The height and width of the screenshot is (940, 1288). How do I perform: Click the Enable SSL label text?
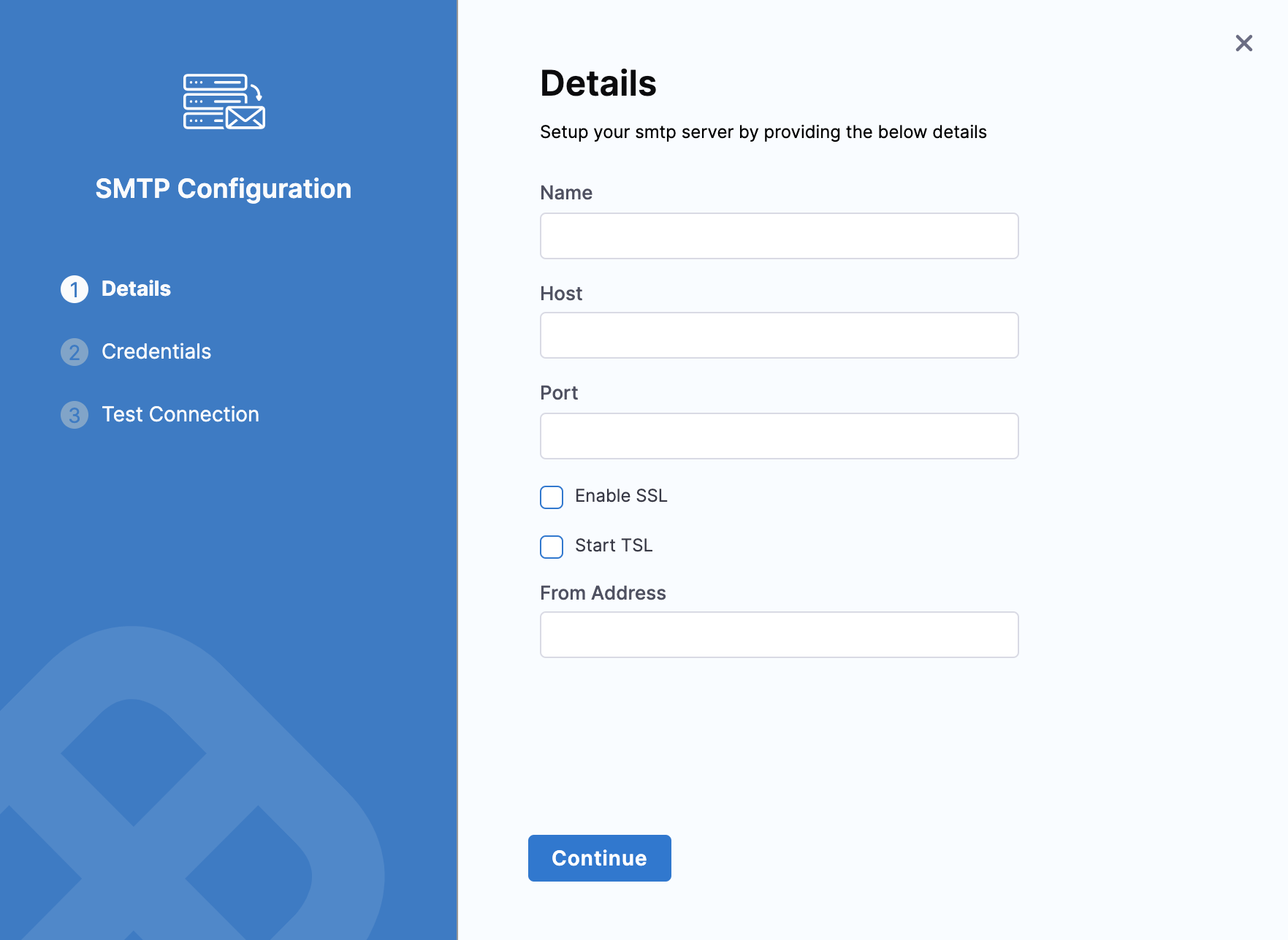620,496
